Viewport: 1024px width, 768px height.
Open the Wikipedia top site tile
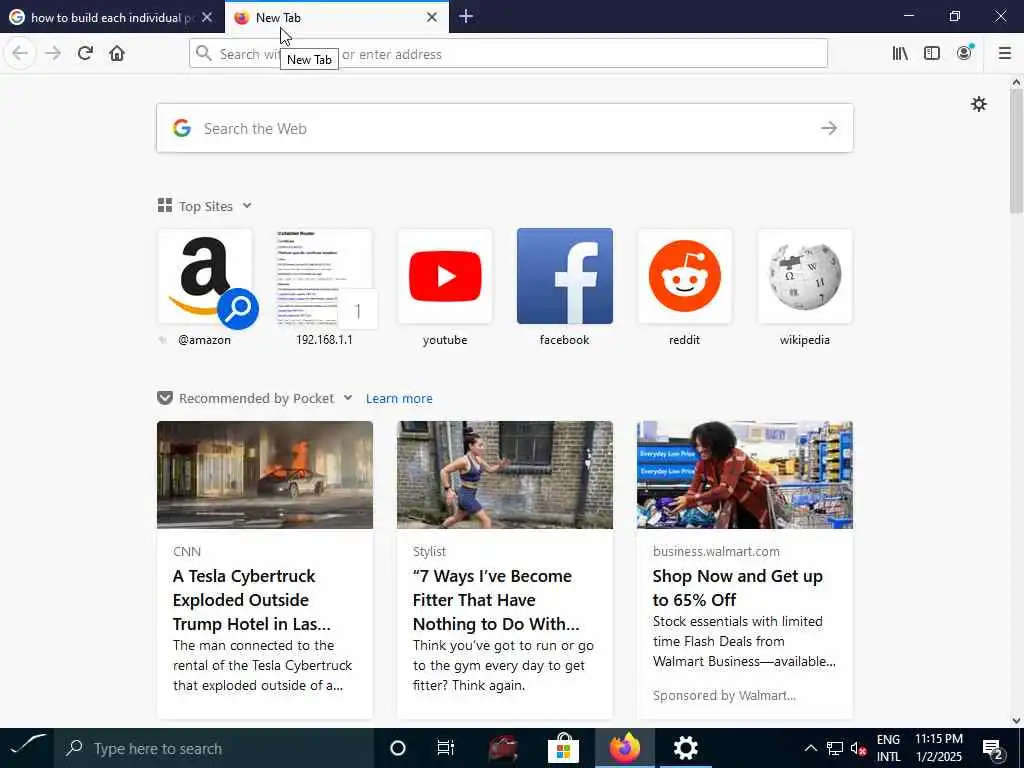coord(805,276)
